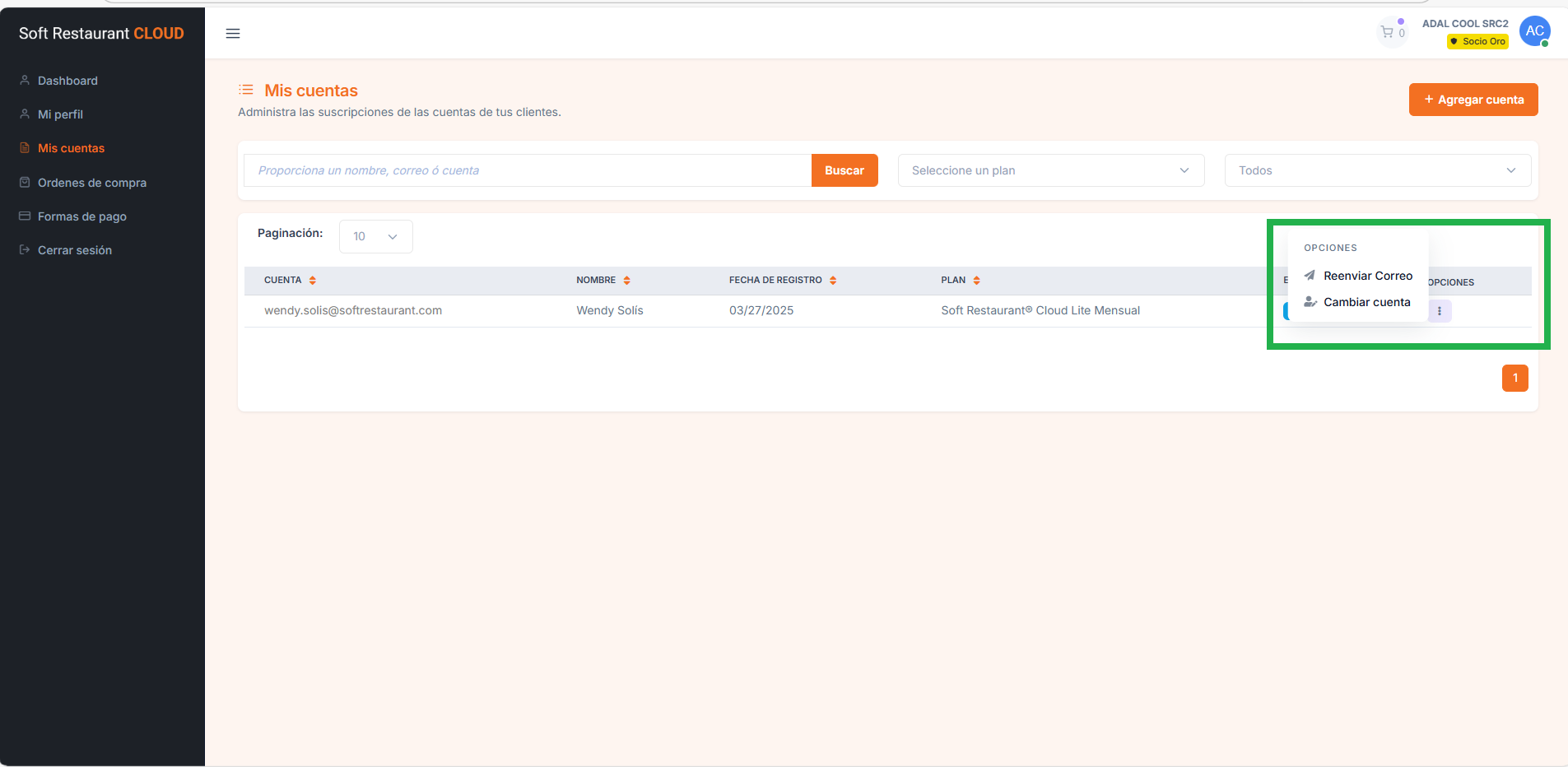Click the Soft Restaurant CLOUD logo
Viewport: 1568px width, 767px height.
[101, 34]
